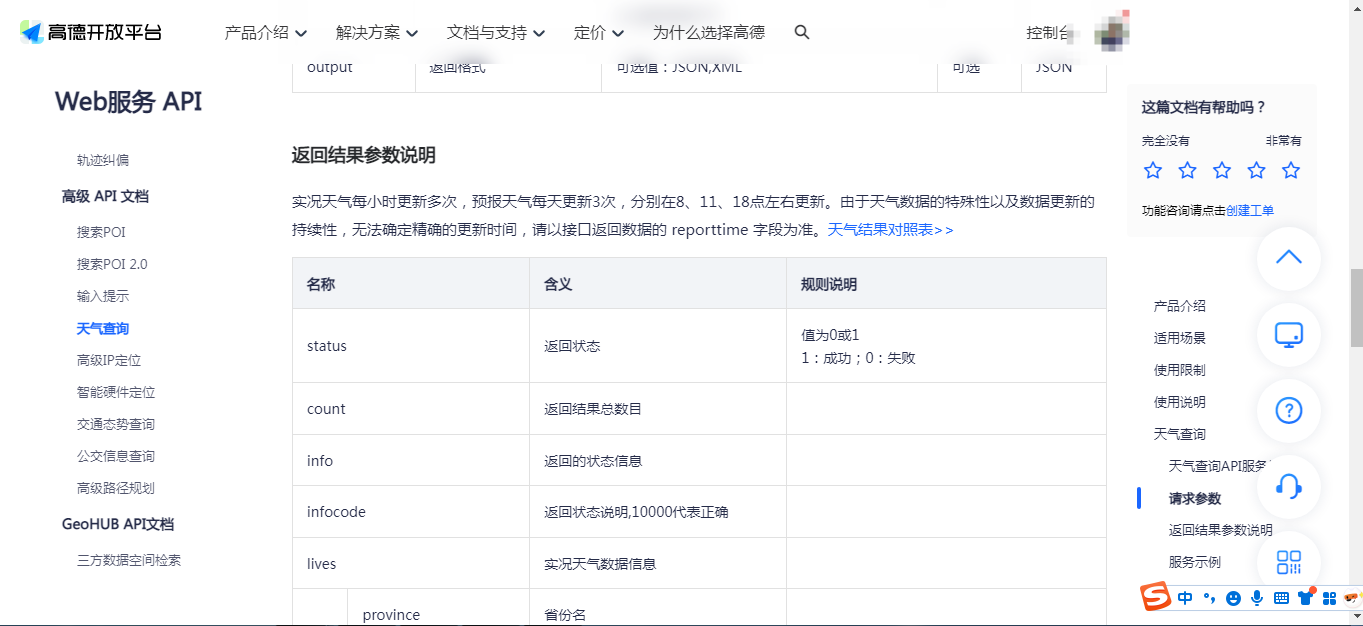Rate document with the first star

1153,170
